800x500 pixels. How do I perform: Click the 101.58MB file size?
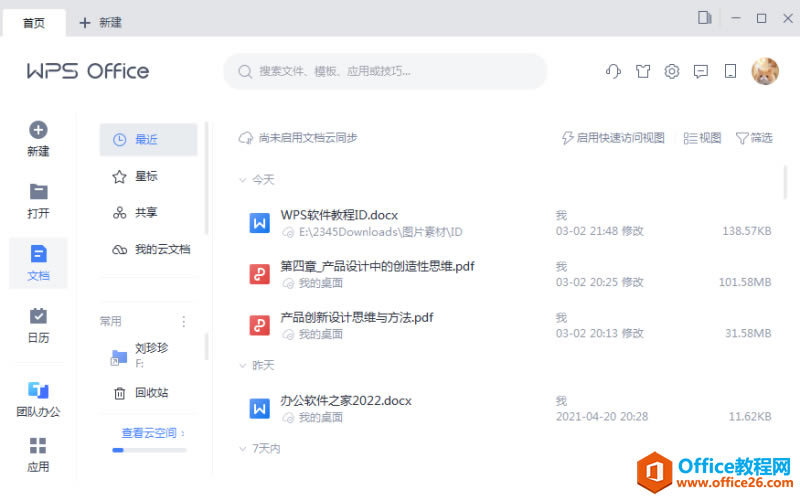point(745,282)
